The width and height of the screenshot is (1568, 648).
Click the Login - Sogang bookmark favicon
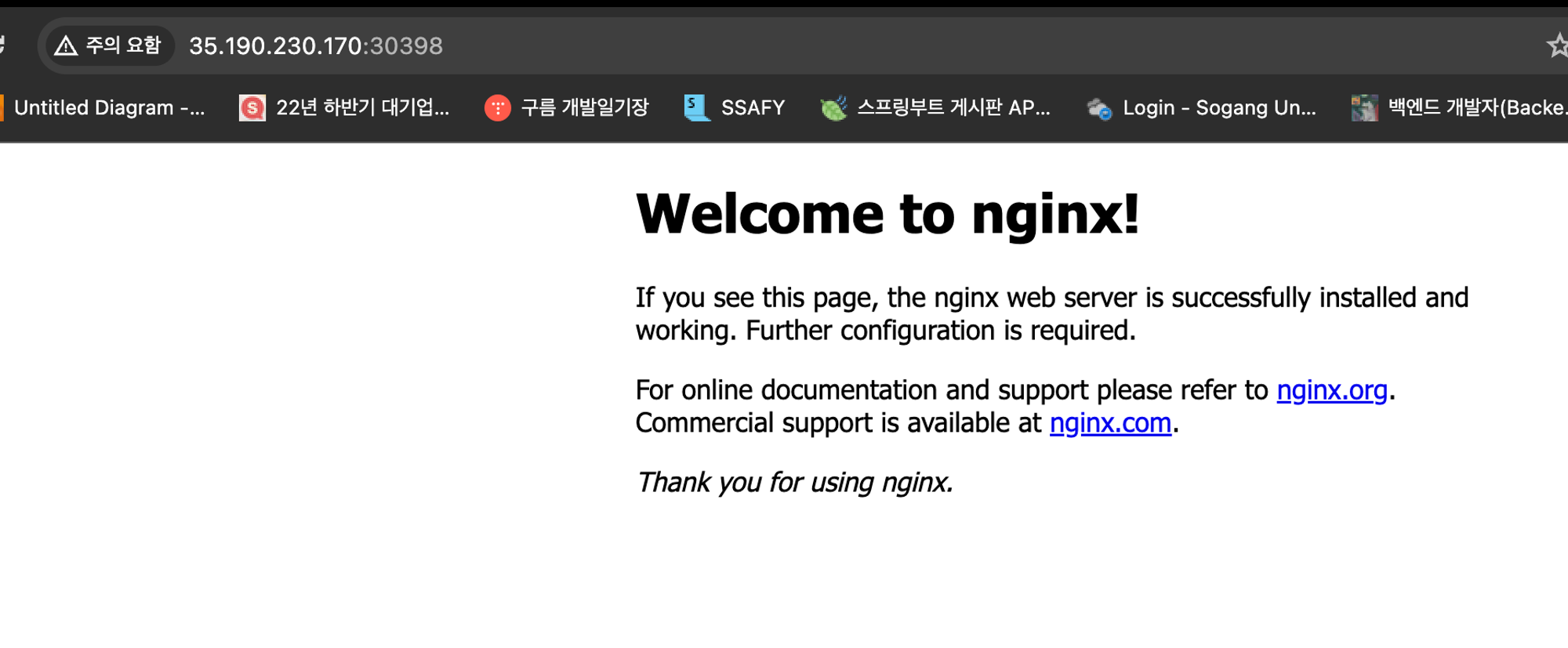coord(1099,108)
